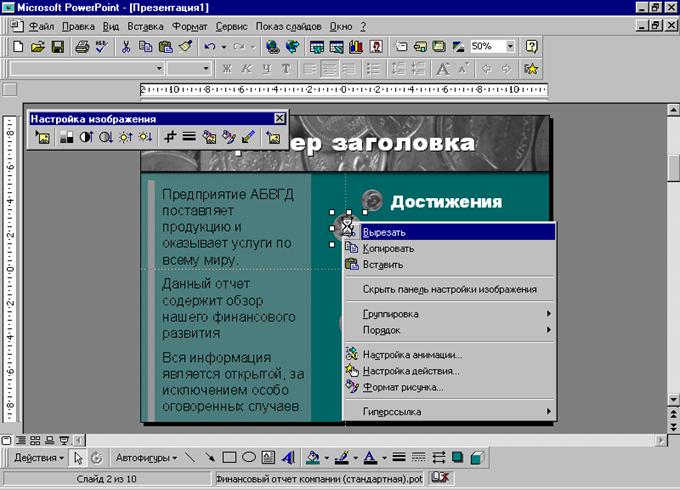The width and height of the screenshot is (680, 490).
Task: Click the Insert WordArt icon
Action: 288,458
